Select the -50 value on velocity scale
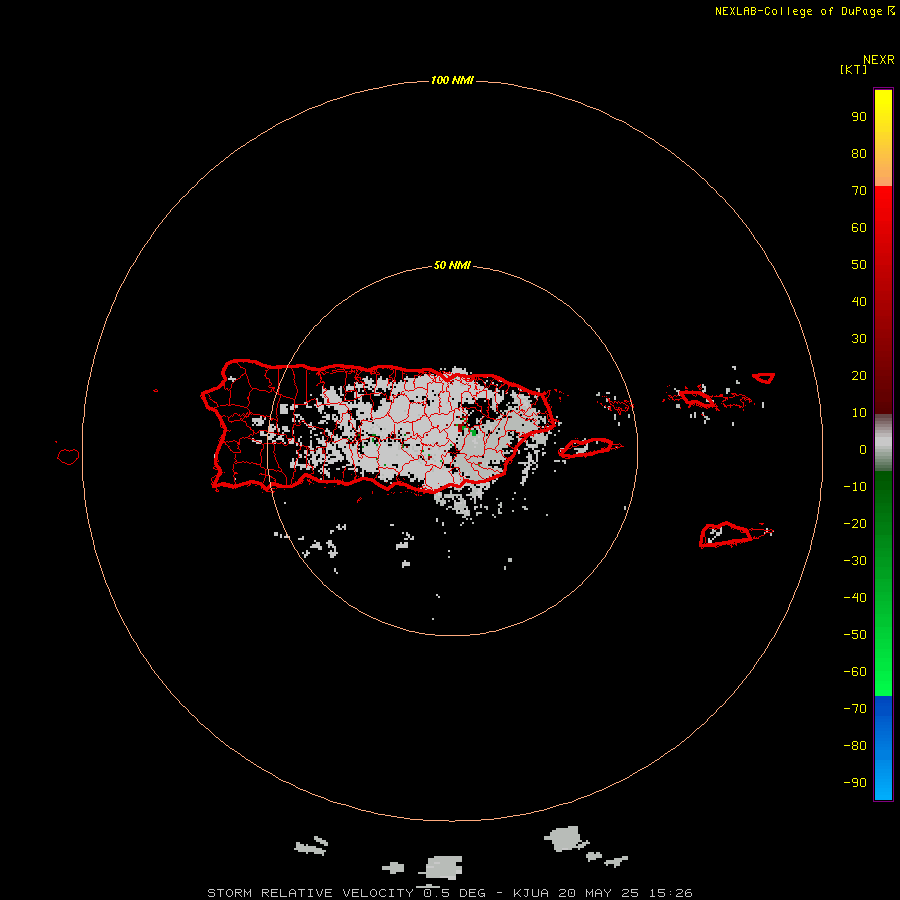This screenshot has width=900, height=900. click(x=855, y=635)
